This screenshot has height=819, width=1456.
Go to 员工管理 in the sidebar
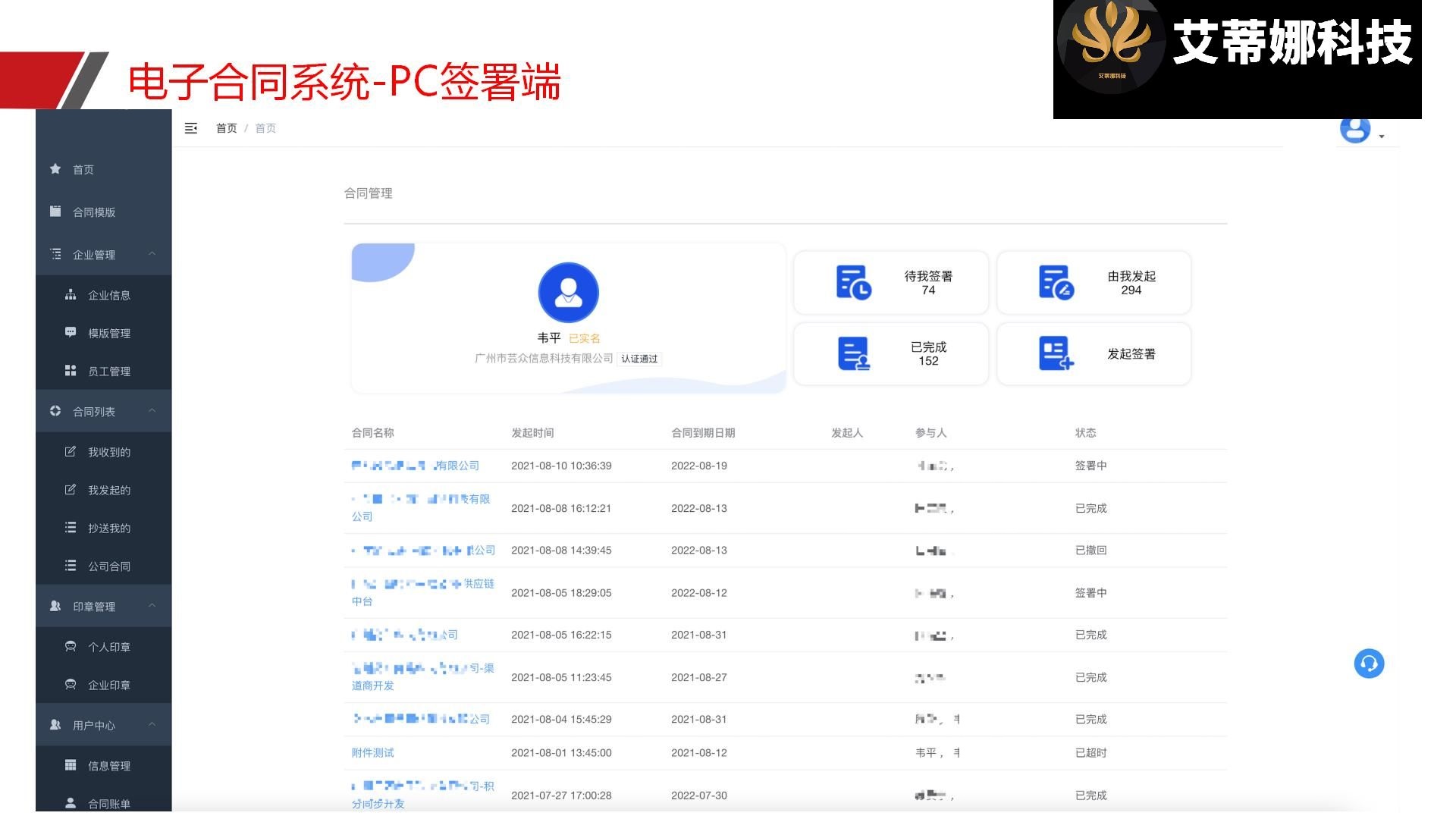click(108, 372)
